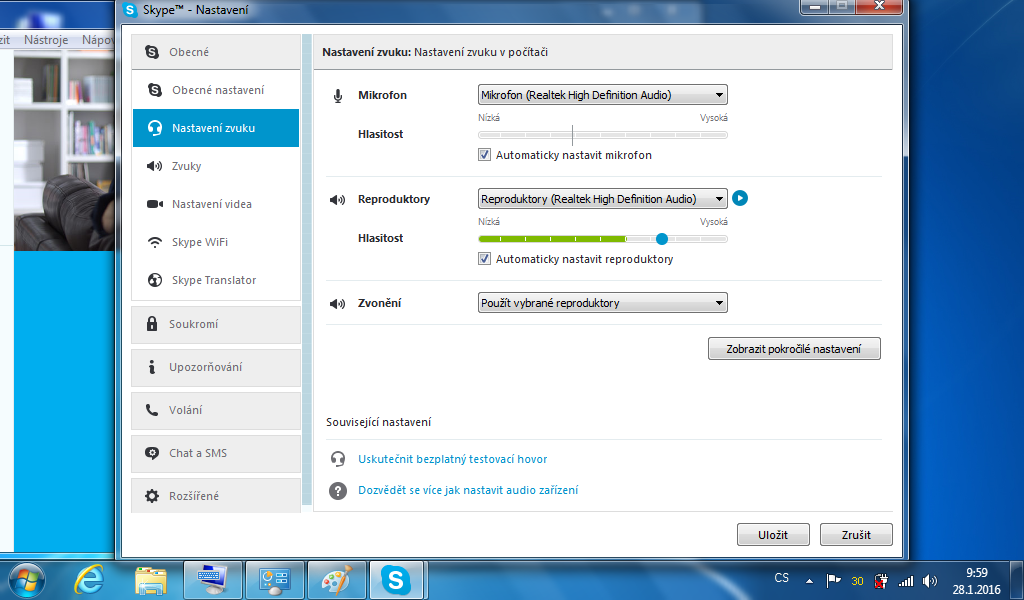The image size is (1024, 600).
Task: Open the Obecné settings section
Action: tap(216, 52)
